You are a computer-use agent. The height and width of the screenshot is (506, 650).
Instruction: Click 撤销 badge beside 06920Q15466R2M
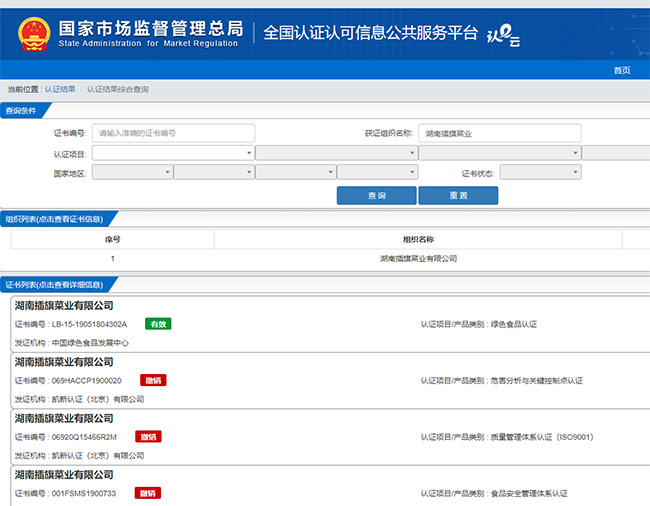click(148, 436)
